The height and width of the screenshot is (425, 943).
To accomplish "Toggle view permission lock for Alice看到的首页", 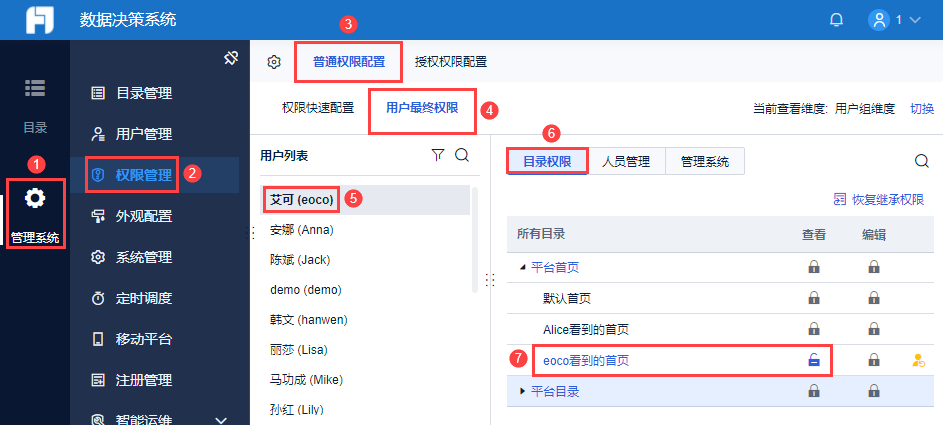I will pyautogui.click(x=814, y=329).
